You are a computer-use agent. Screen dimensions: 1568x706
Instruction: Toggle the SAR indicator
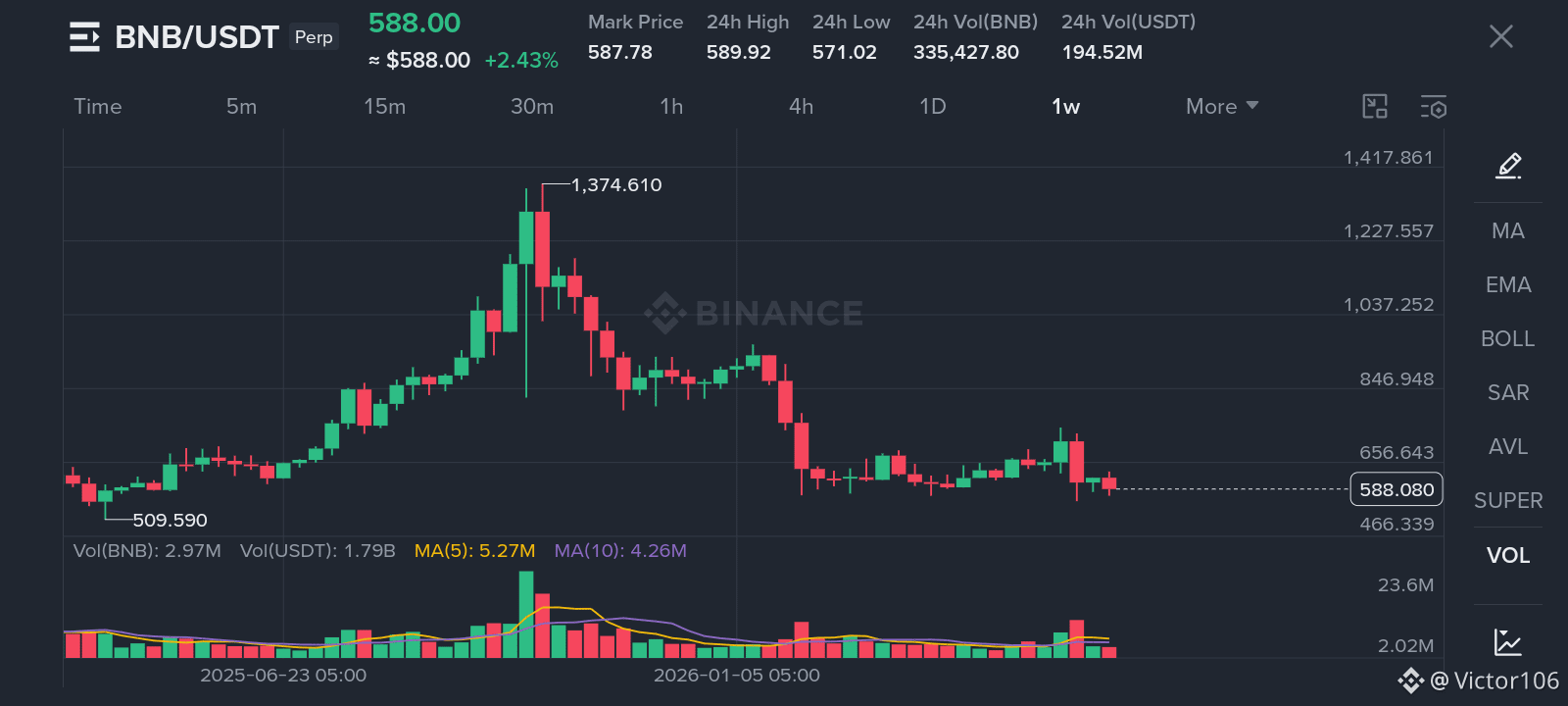pos(1507,392)
